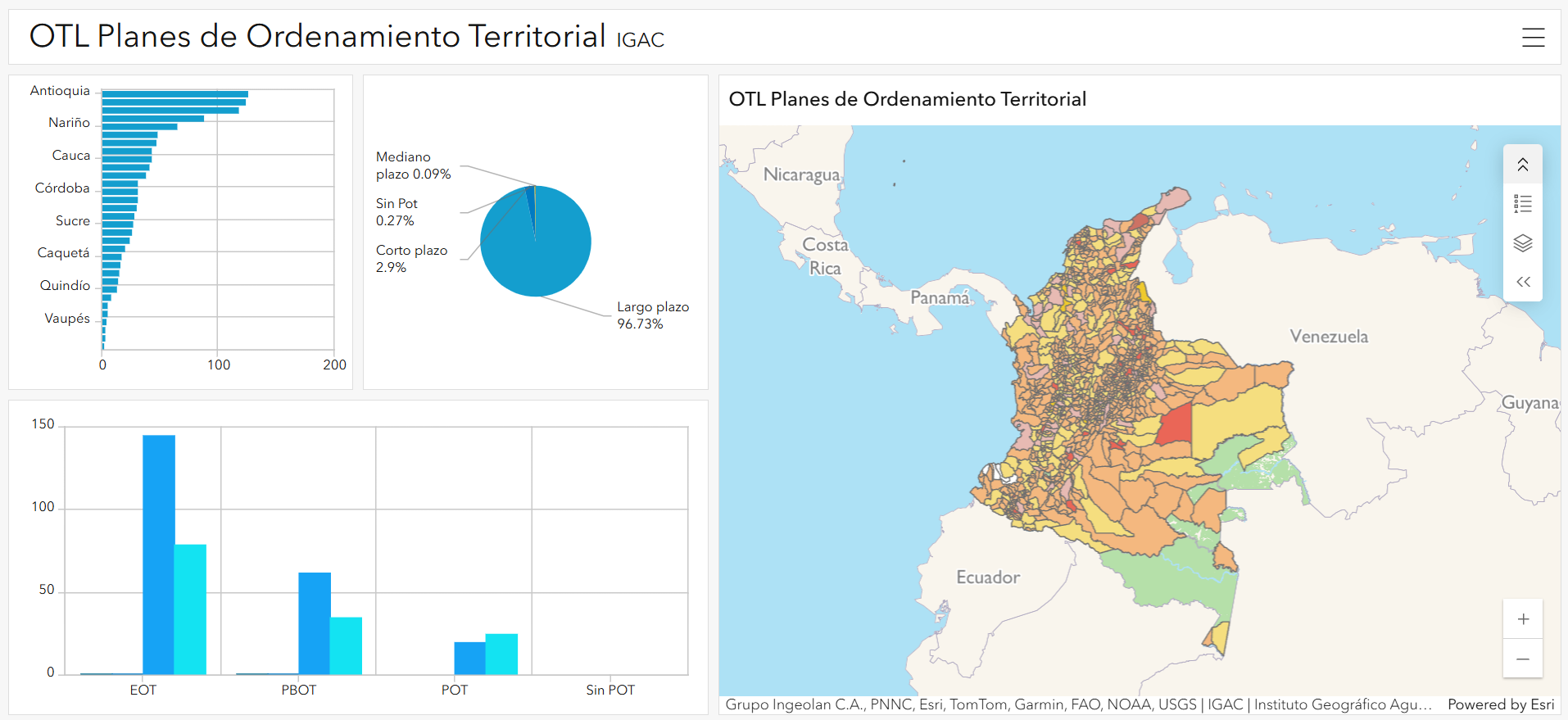
Task: Open the map layers icon
Action: tap(1522, 243)
